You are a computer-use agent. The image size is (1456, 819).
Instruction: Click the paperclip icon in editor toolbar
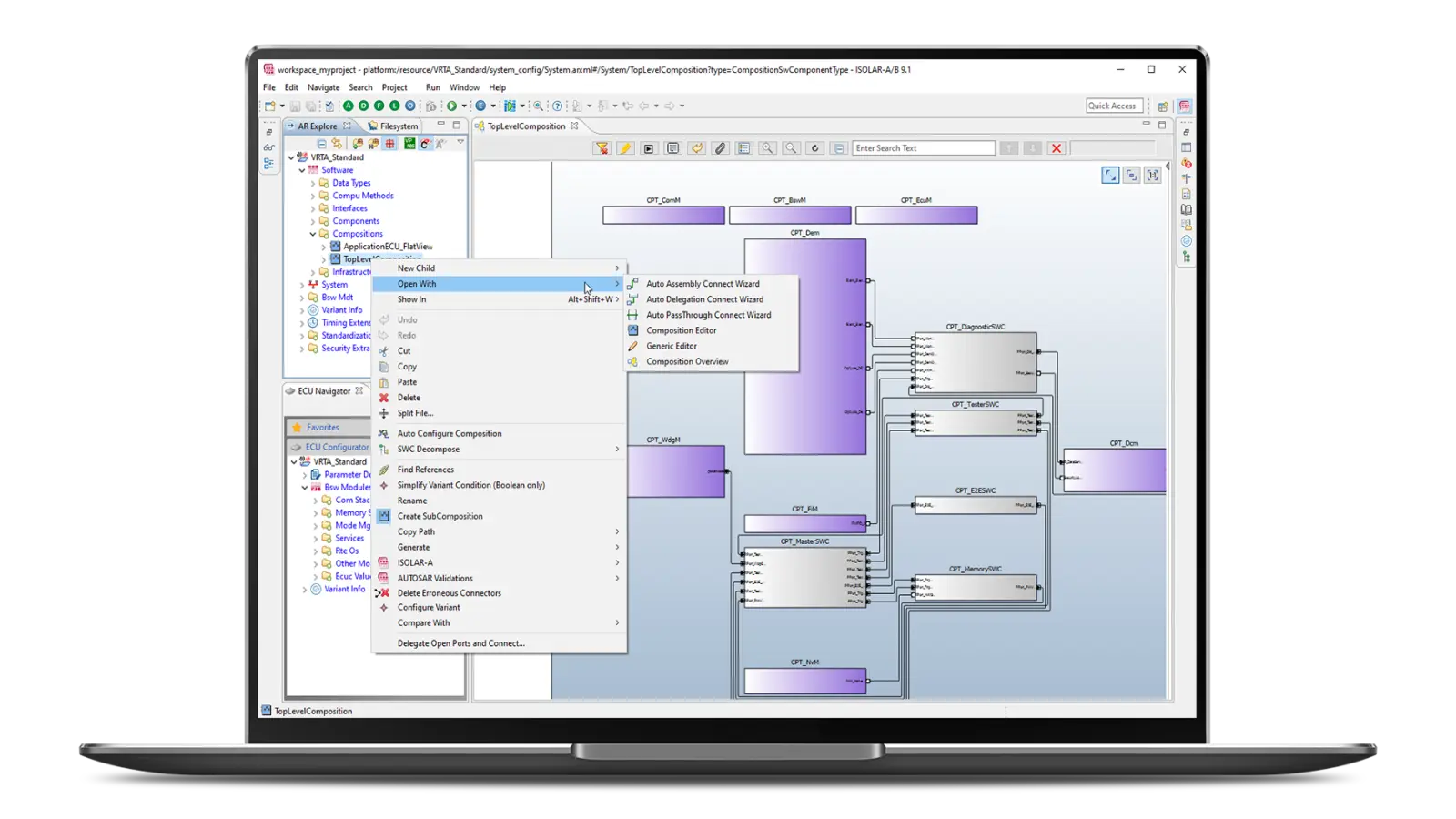tap(720, 148)
